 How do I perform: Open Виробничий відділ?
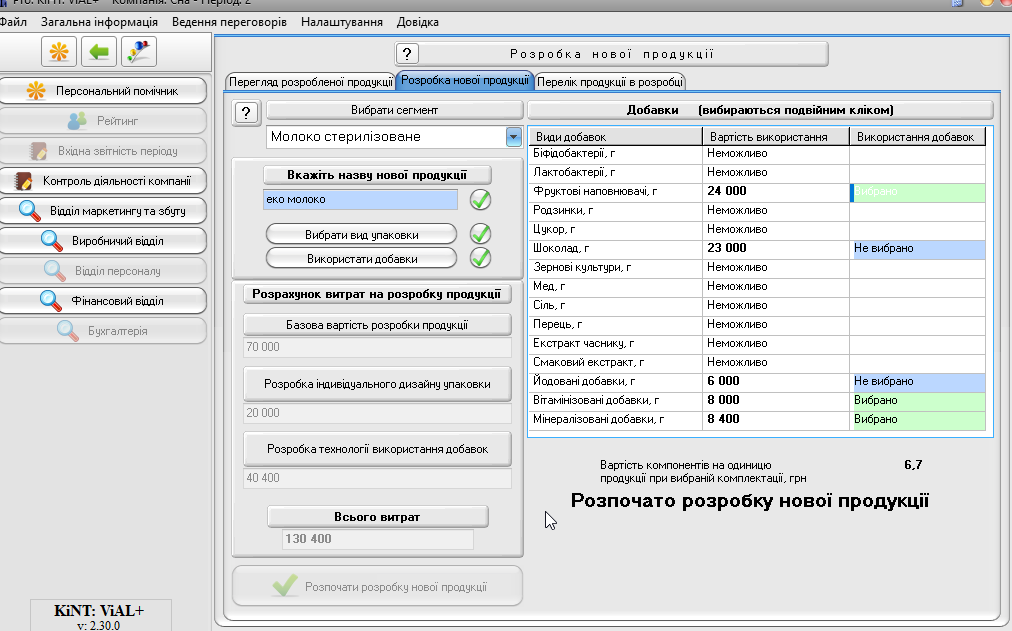(104, 241)
